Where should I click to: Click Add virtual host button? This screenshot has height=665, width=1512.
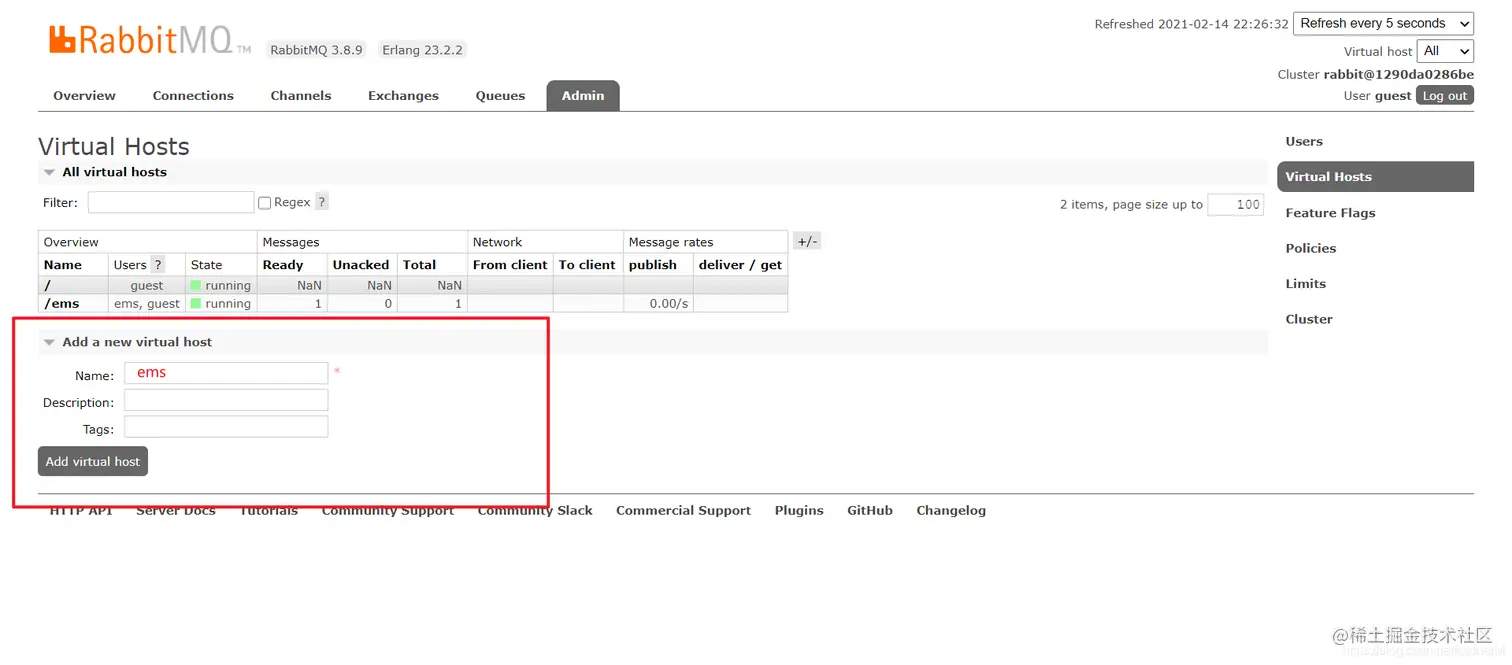point(93,461)
